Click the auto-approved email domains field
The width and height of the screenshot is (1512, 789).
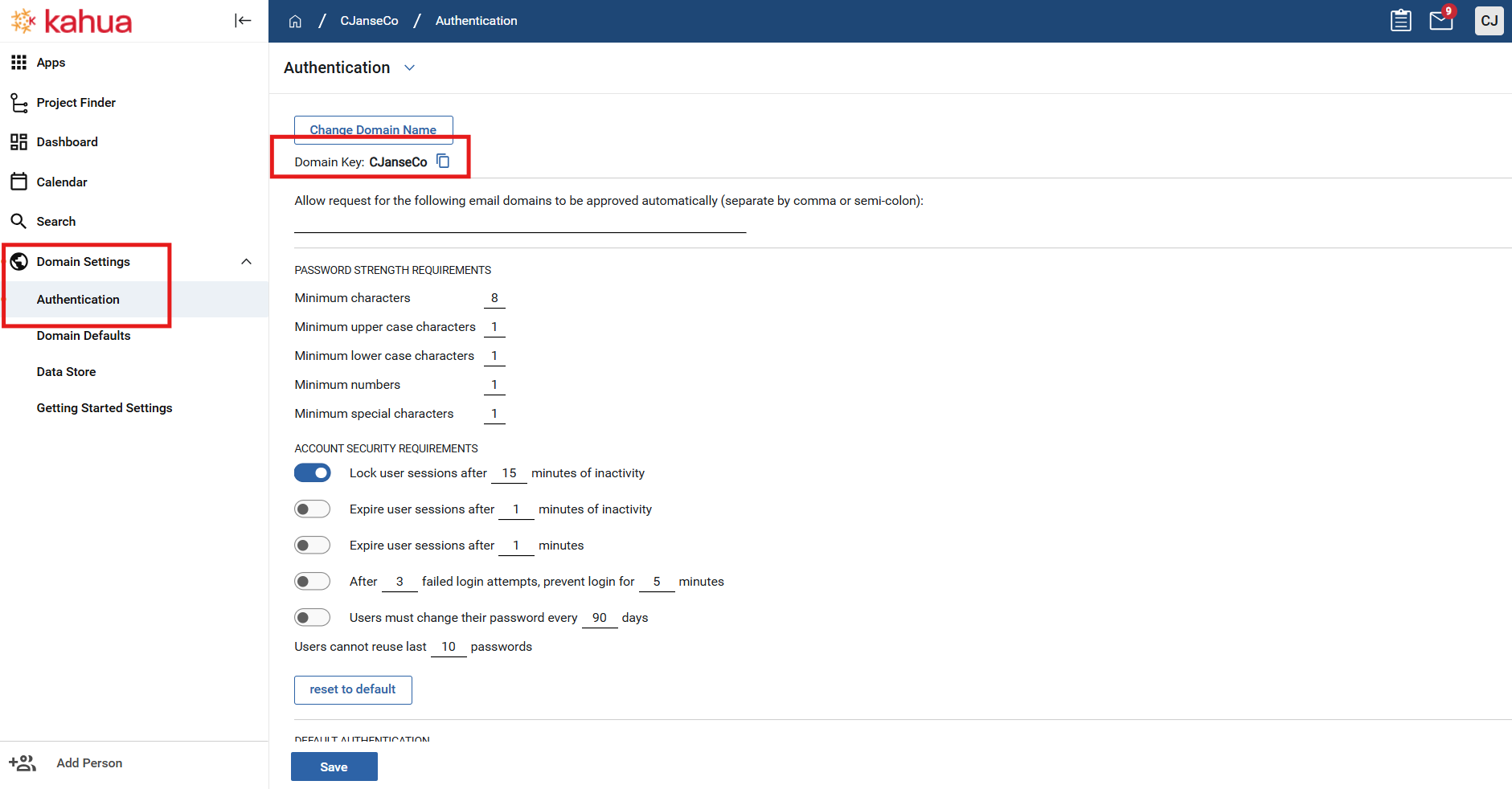[x=520, y=223]
